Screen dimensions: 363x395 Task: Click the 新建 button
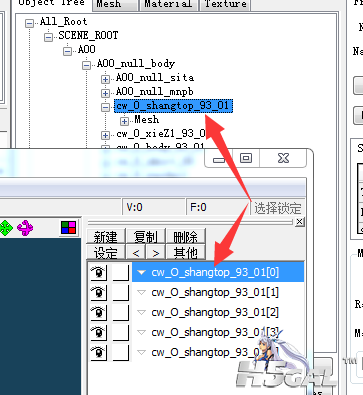pos(106,237)
